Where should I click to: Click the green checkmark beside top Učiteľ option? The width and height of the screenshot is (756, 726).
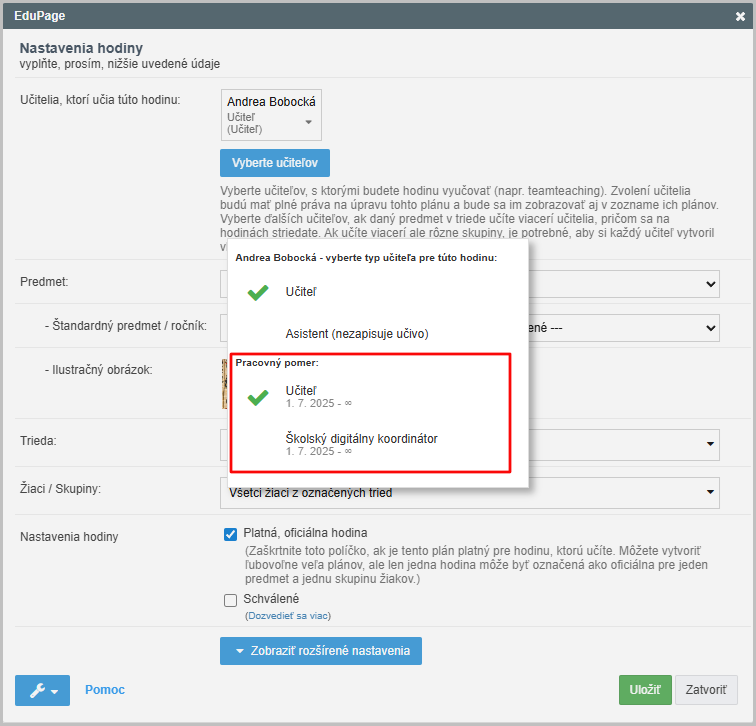[259, 293]
